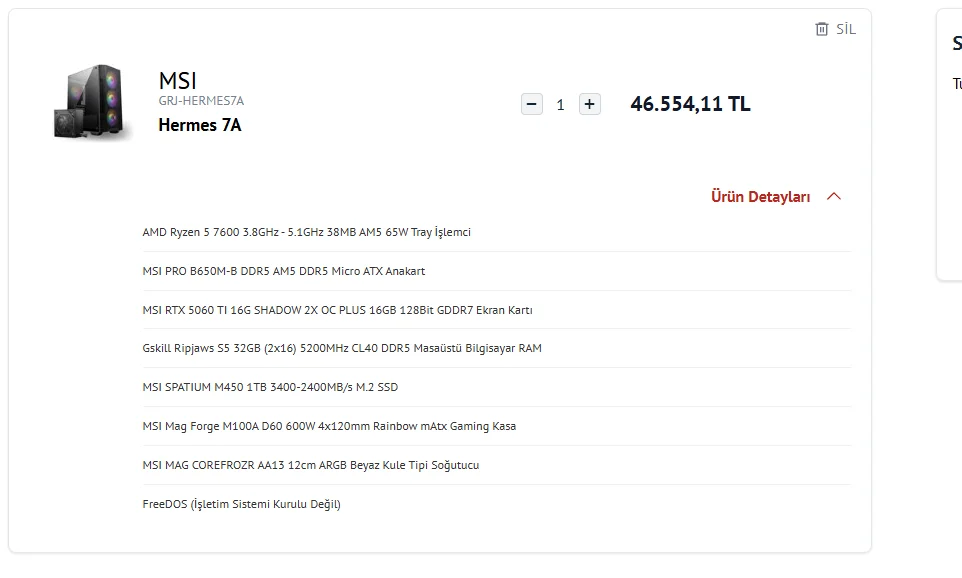Increase quantity with the plus button
The width and height of the screenshot is (962, 578).
pos(590,104)
